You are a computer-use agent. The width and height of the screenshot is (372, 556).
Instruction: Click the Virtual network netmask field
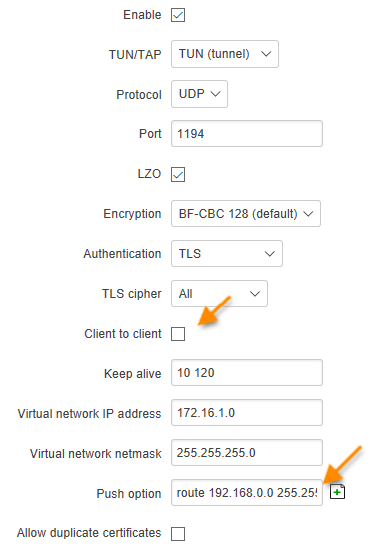click(247, 452)
